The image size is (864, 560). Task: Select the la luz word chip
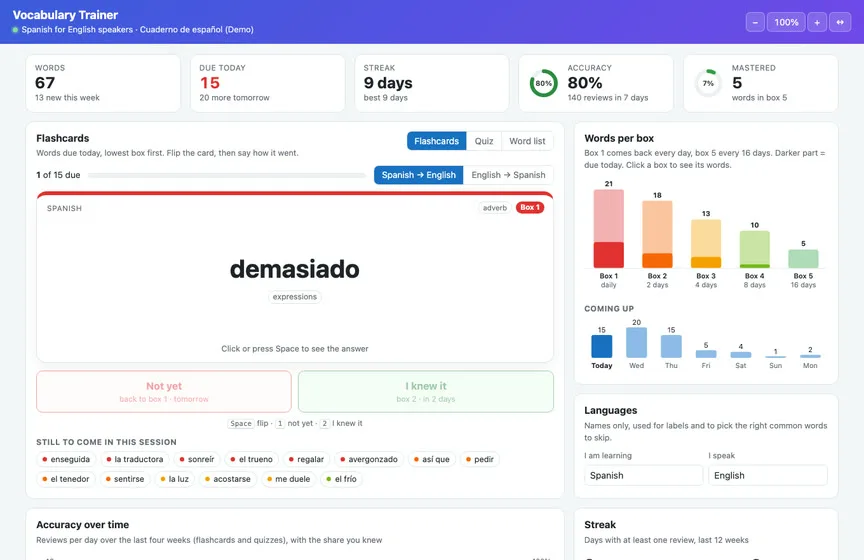point(174,479)
